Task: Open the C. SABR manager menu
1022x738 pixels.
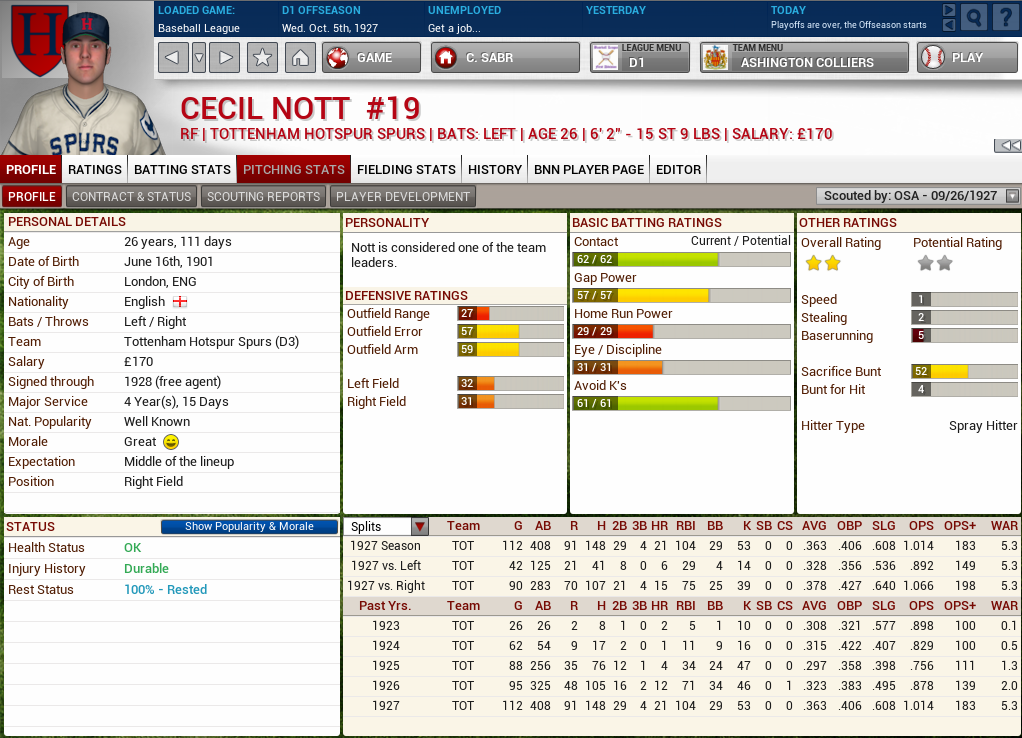Action: click(505, 57)
